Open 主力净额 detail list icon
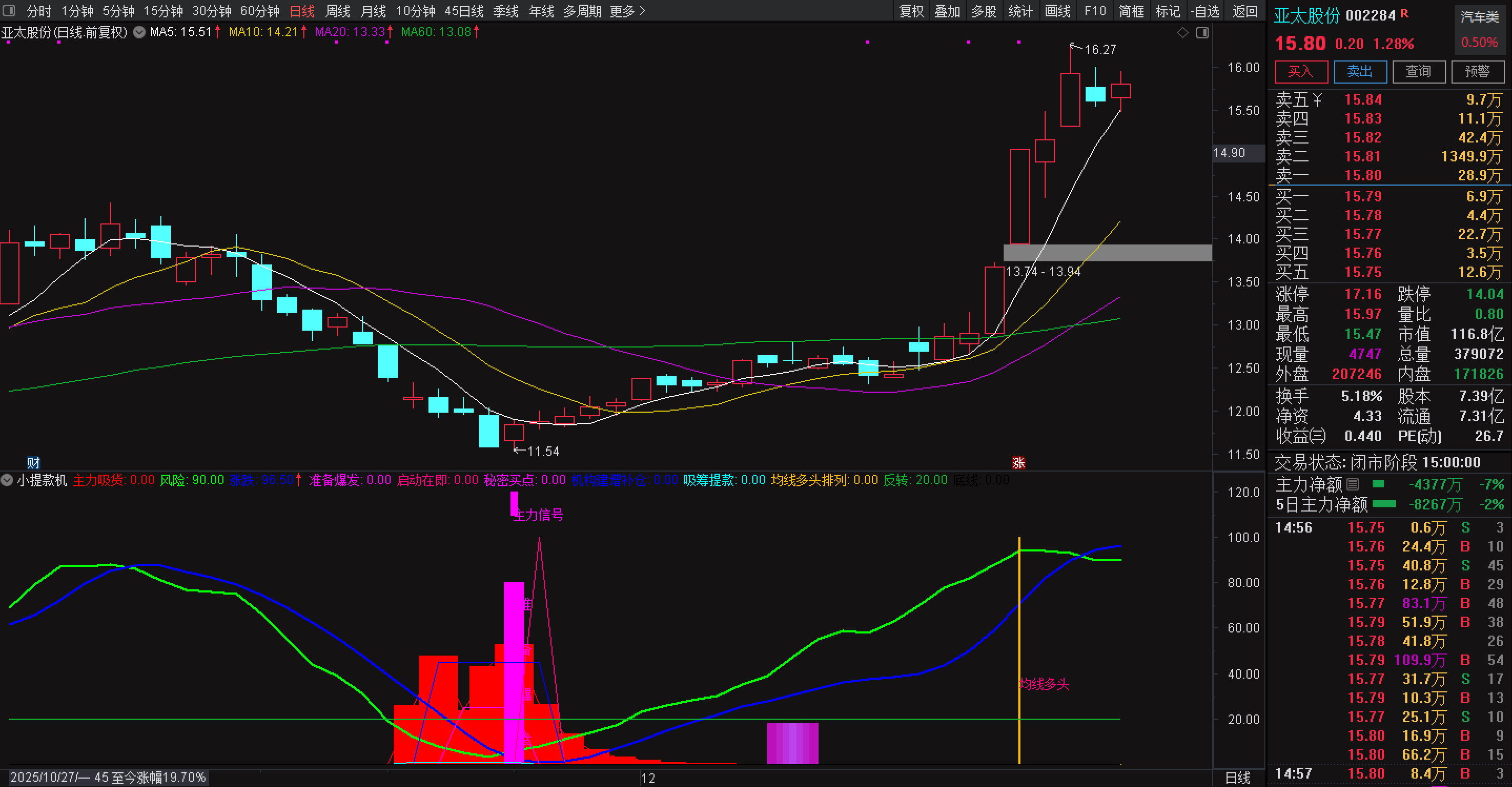1512x787 pixels. [1352, 484]
